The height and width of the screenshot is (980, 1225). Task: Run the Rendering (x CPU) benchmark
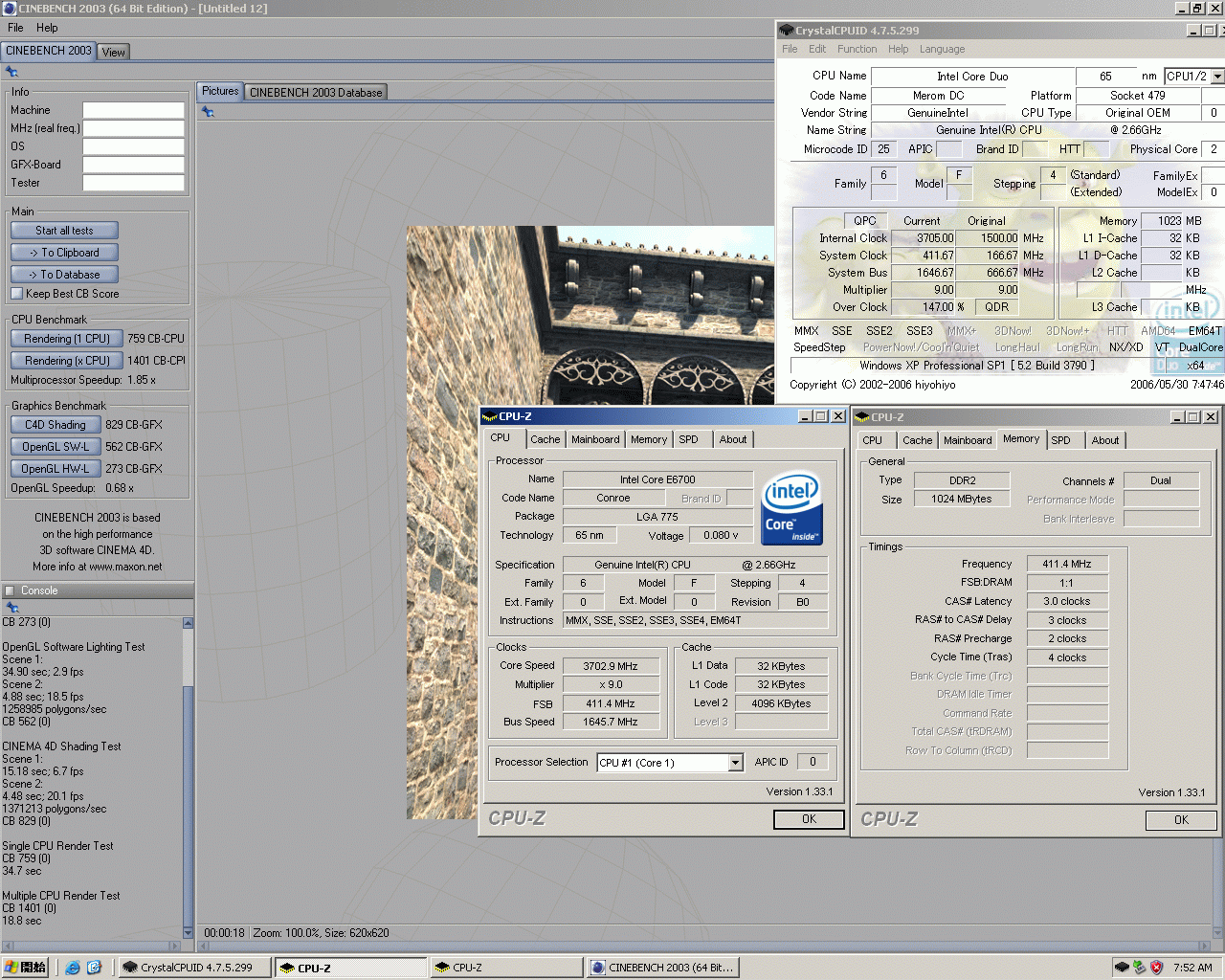coord(67,361)
